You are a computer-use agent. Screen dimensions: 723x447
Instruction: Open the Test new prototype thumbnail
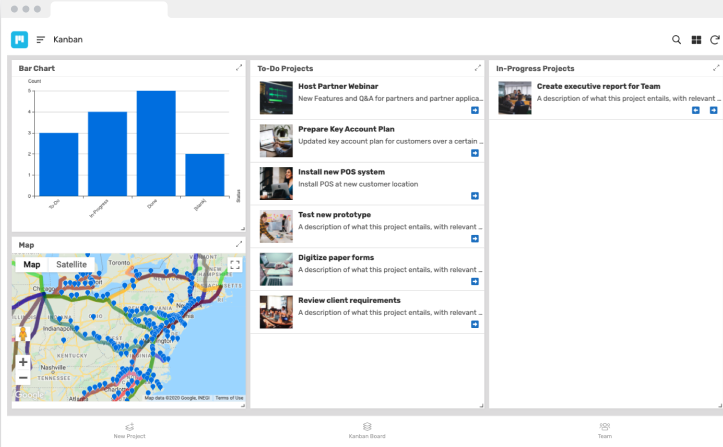[x=276, y=226]
